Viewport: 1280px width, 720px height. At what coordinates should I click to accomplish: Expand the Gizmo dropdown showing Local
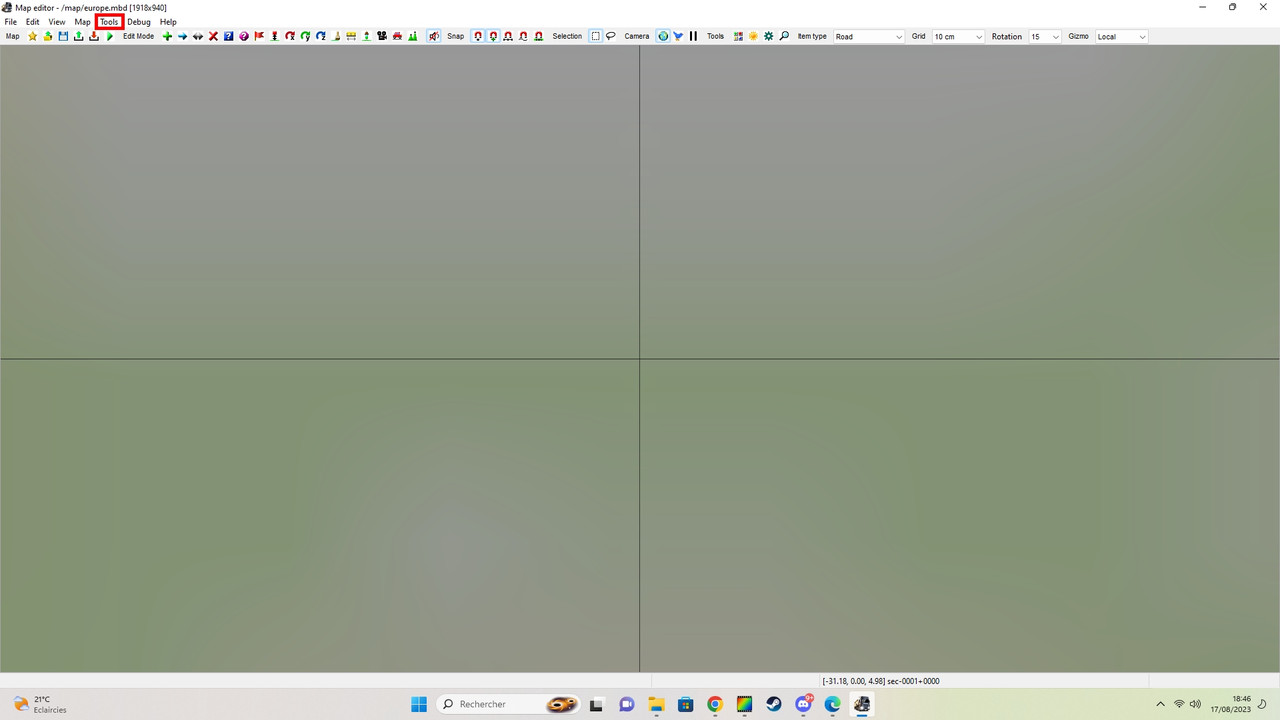pyautogui.click(x=1122, y=36)
